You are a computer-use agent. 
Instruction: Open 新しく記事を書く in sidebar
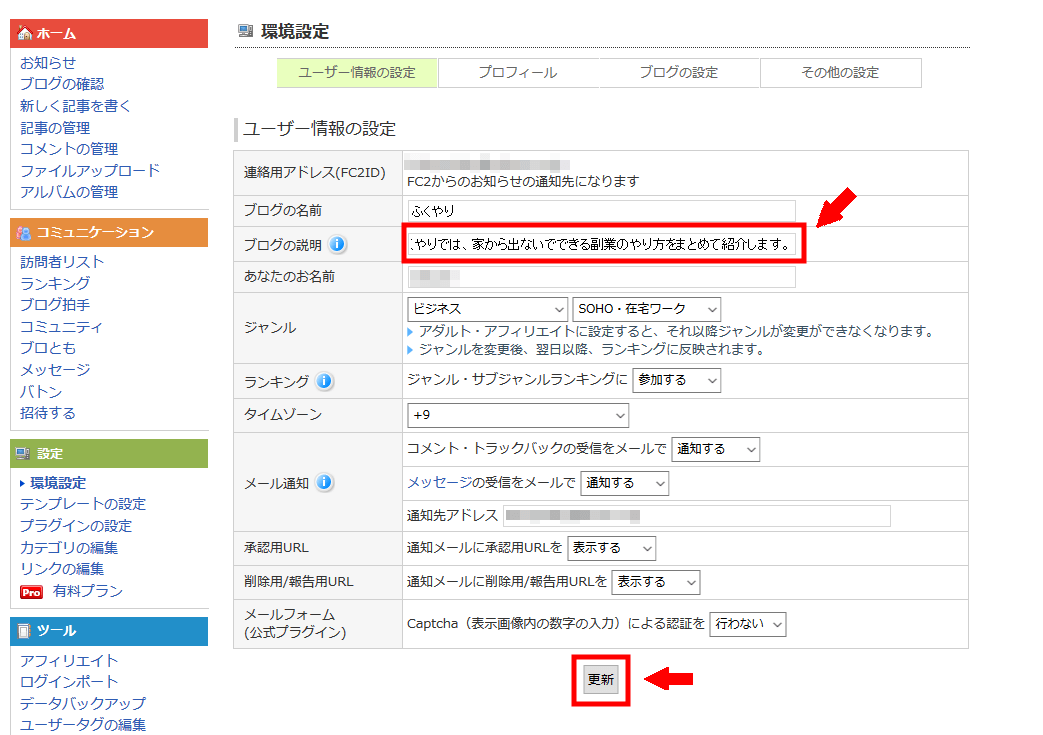tap(75, 106)
